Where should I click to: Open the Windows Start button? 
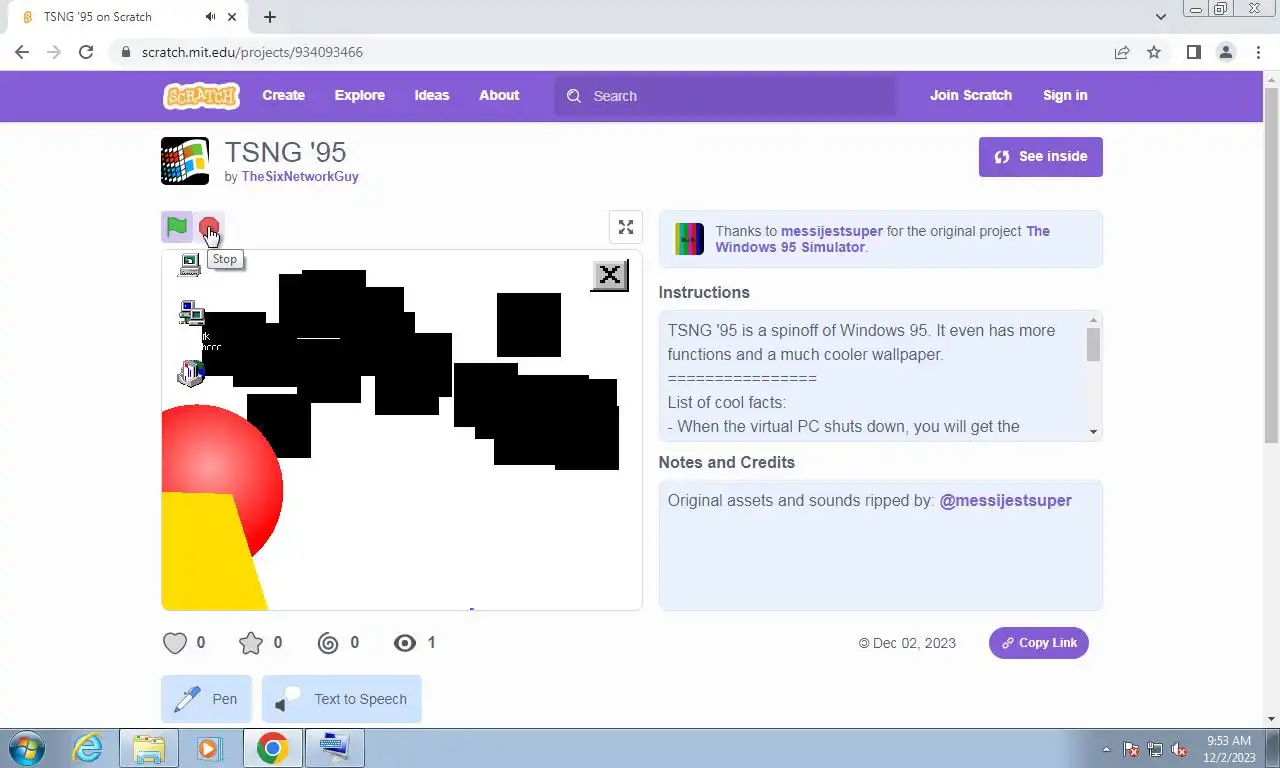pos(26,748)
